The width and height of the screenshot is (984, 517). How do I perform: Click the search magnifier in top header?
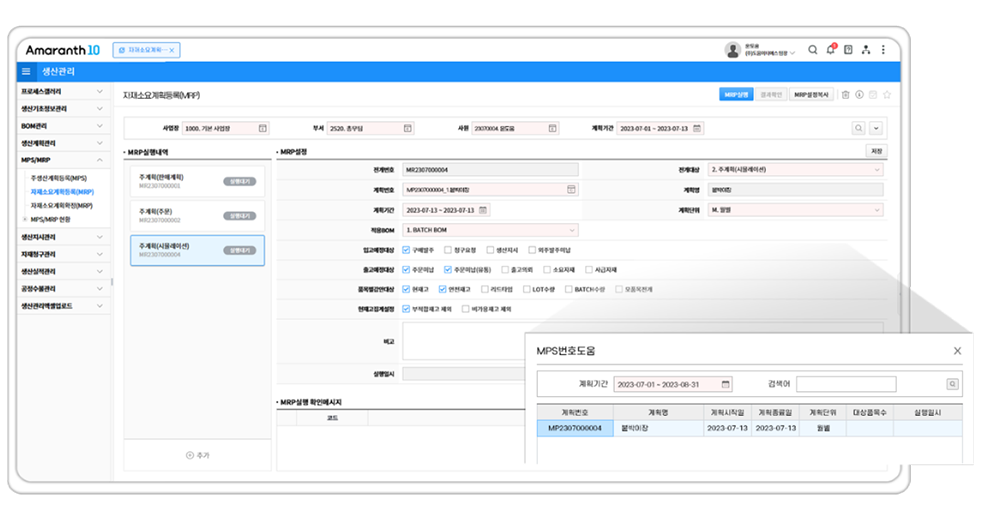tap(812, 49)
